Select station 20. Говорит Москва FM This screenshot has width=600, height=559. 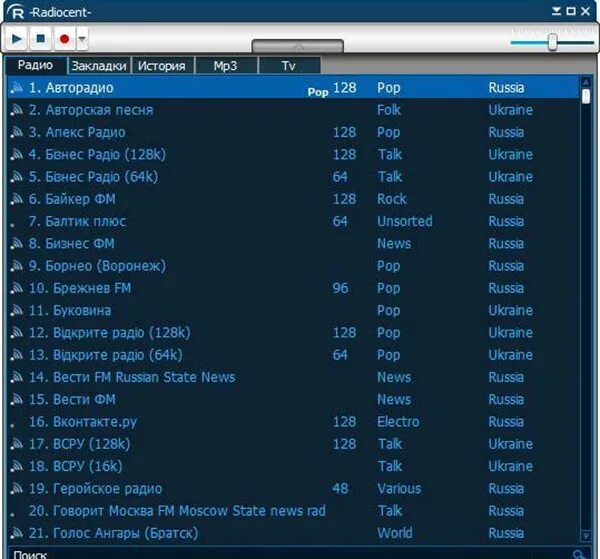coord(293,510)
